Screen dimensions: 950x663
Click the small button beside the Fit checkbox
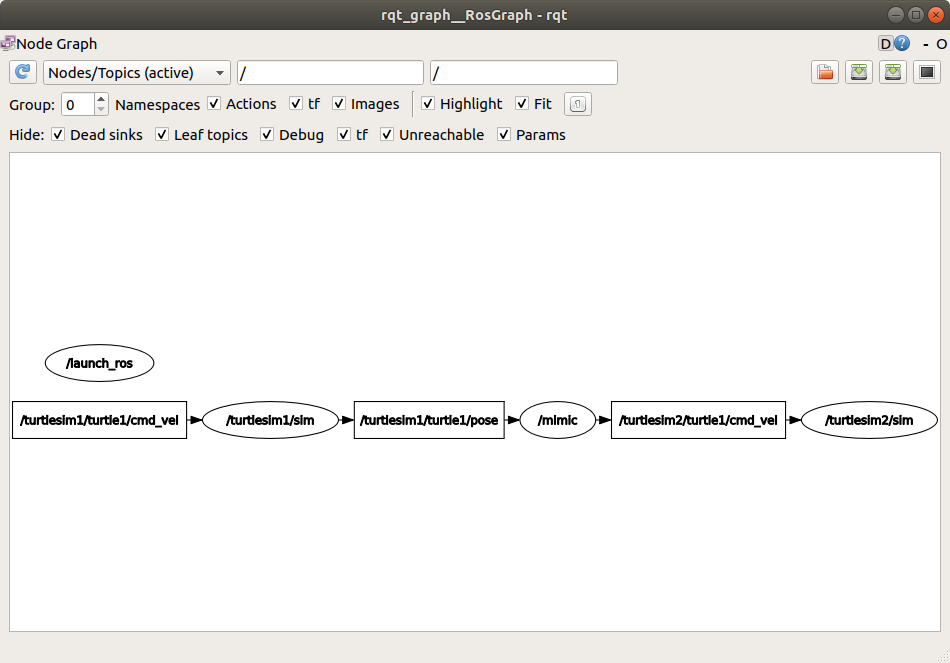pos(577,103)
